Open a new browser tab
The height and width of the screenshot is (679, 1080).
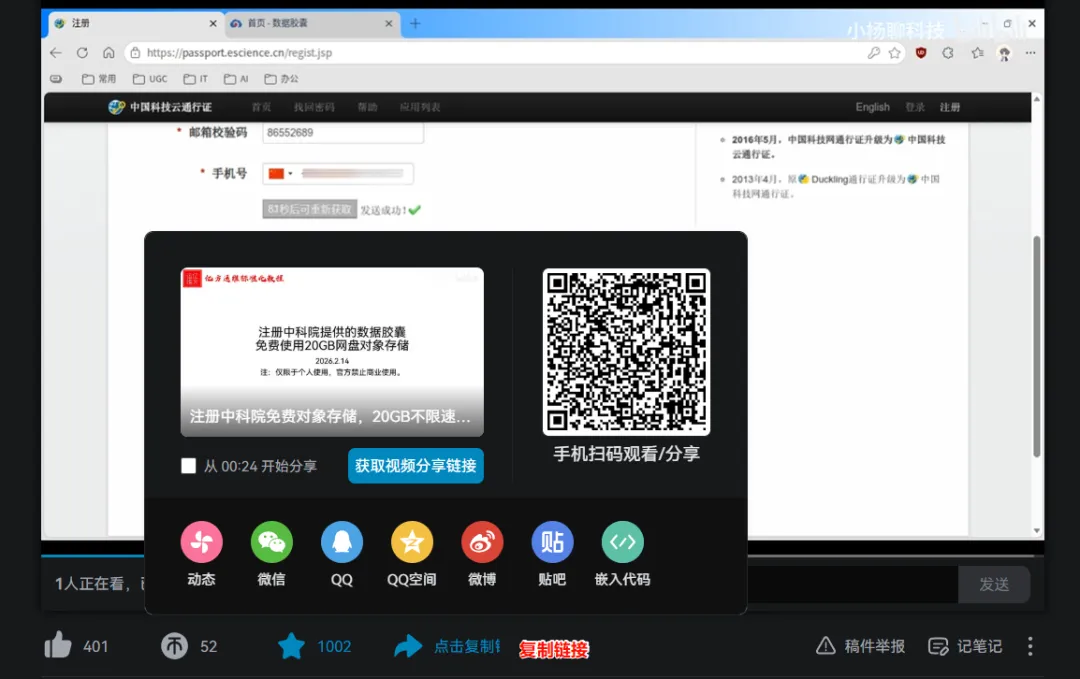point(415,23)
